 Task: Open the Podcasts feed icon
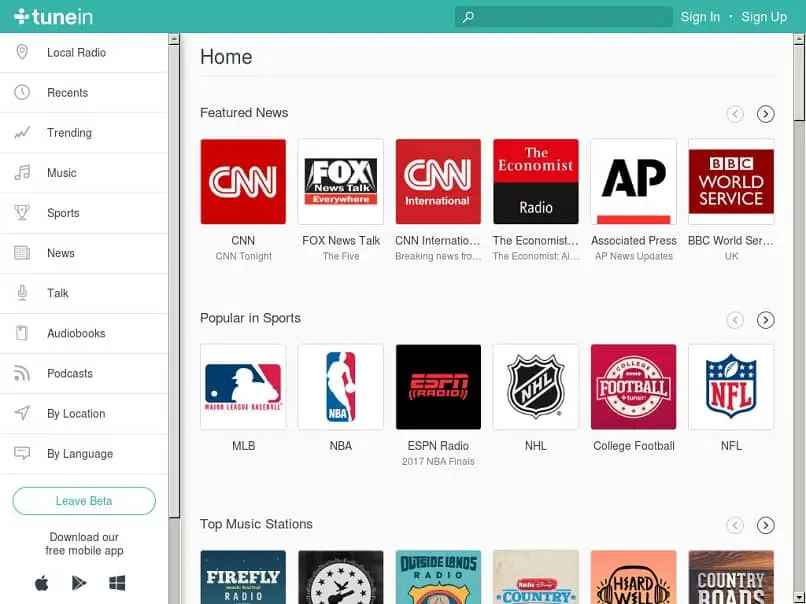[22, 373]
